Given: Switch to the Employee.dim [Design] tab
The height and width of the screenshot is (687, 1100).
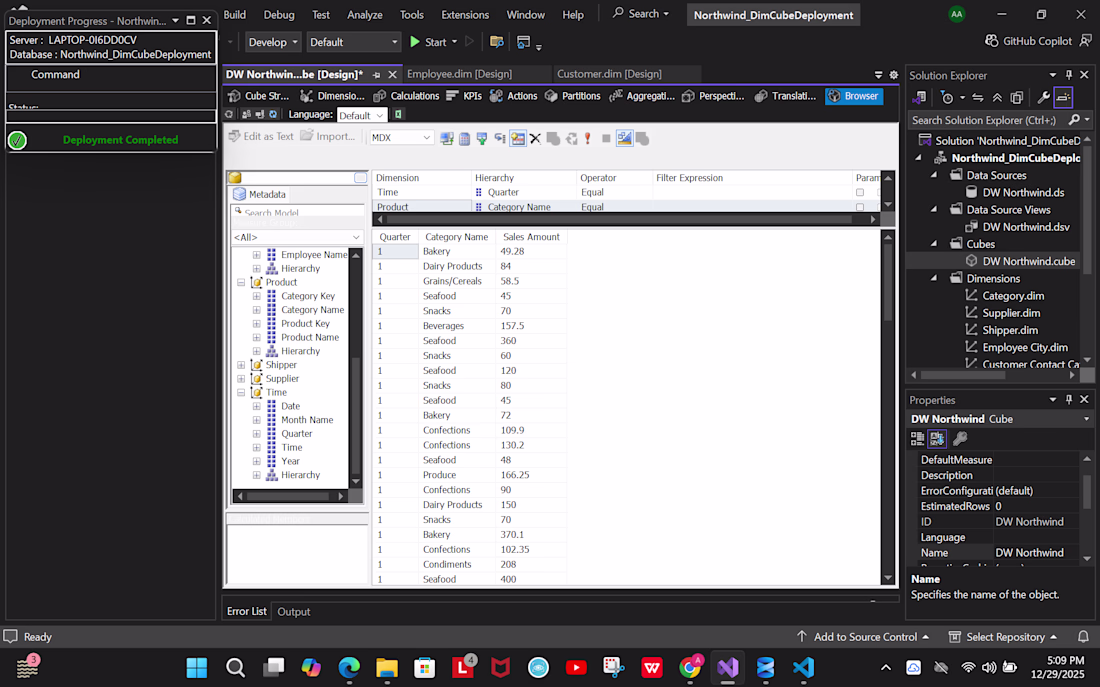Looking at the screenshot, I should pos(460,74).
